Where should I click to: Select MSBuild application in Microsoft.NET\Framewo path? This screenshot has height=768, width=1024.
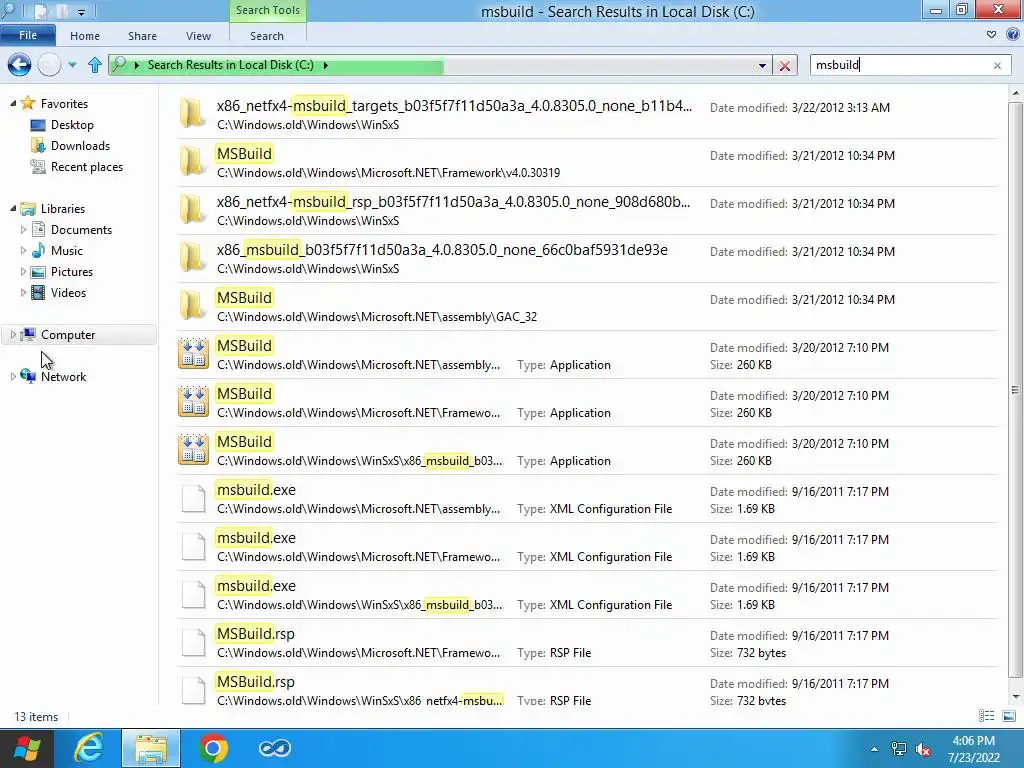tap(588, 402)
